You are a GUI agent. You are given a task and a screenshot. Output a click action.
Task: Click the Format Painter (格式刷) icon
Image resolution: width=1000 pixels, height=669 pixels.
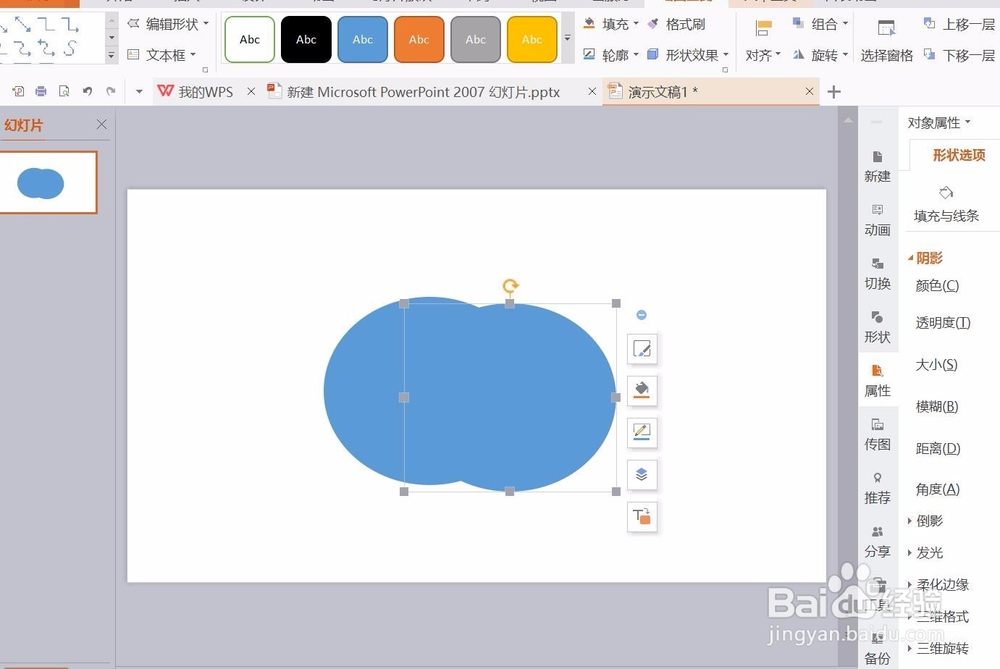click(658, 24)
